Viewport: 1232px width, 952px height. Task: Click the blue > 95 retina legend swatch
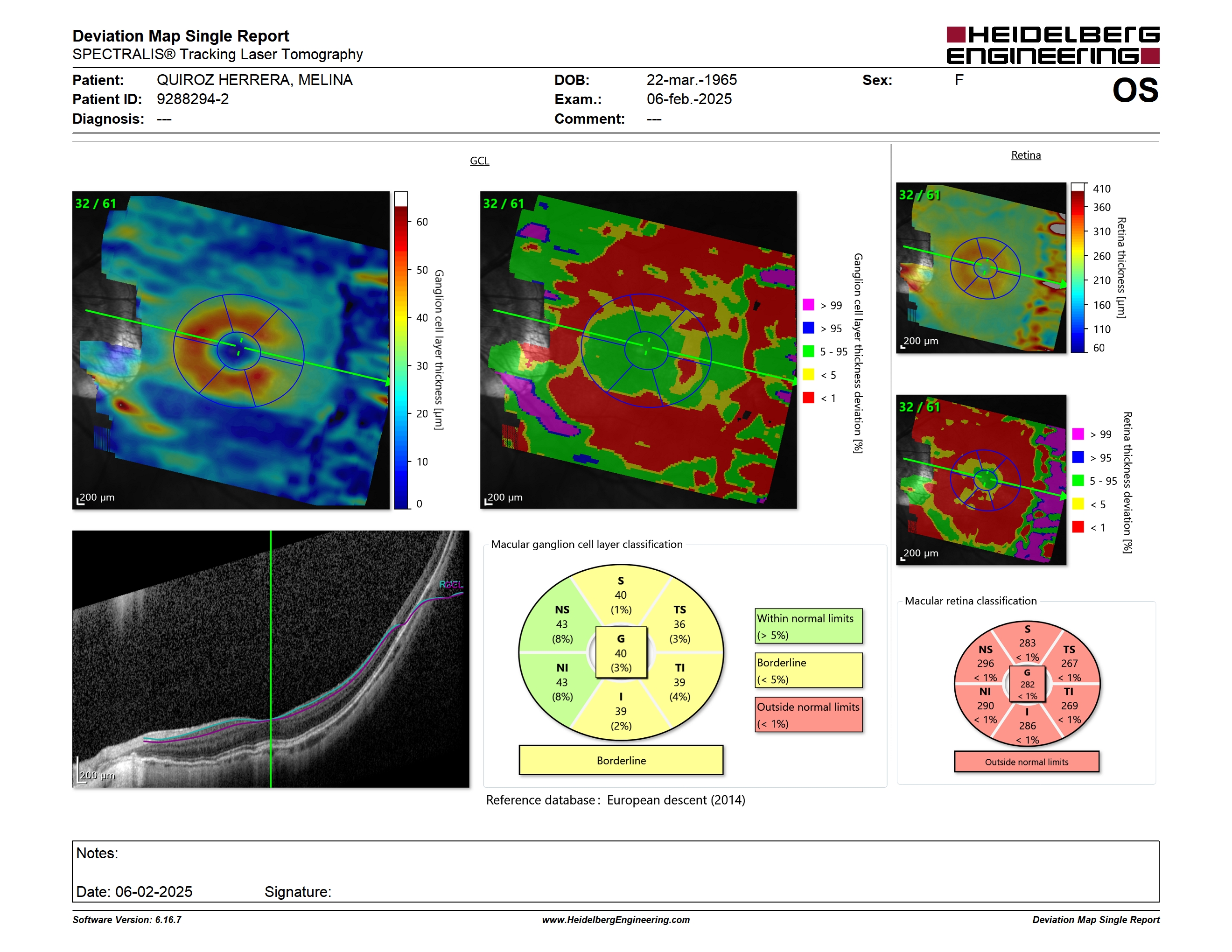point(1078,457)
